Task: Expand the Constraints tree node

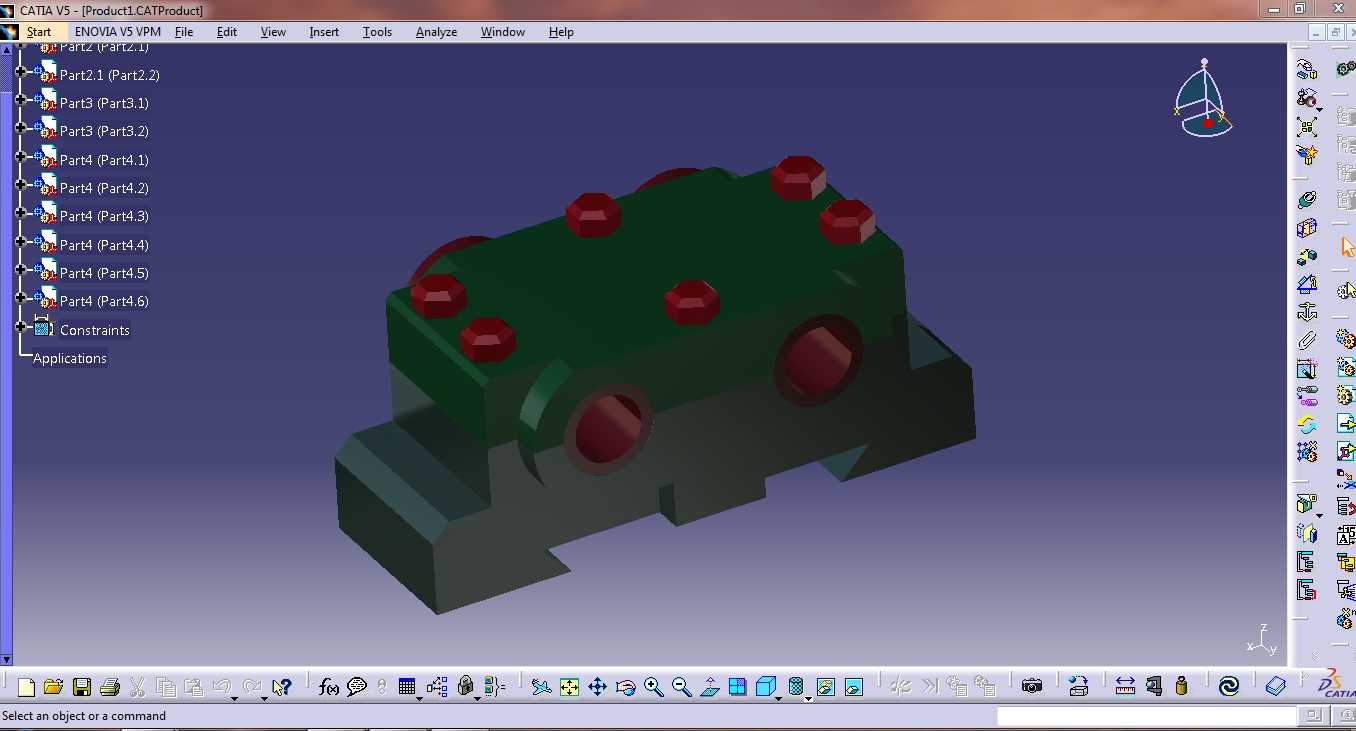Action: (21, 327)
